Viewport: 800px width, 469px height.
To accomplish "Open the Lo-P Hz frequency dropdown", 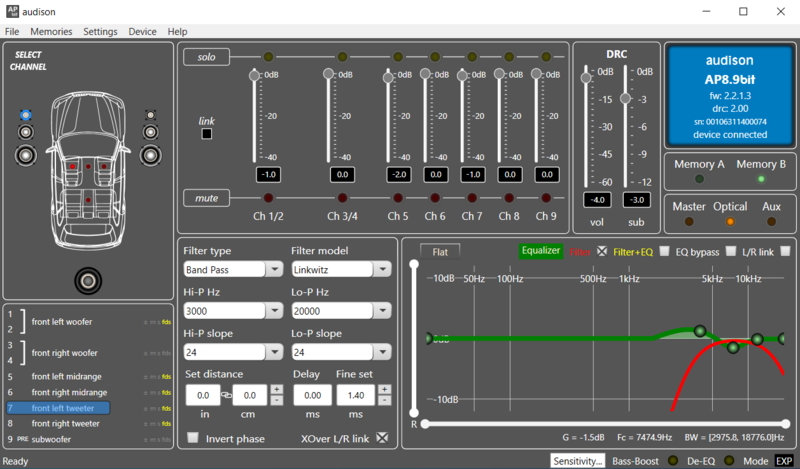I will click(382, 310).
